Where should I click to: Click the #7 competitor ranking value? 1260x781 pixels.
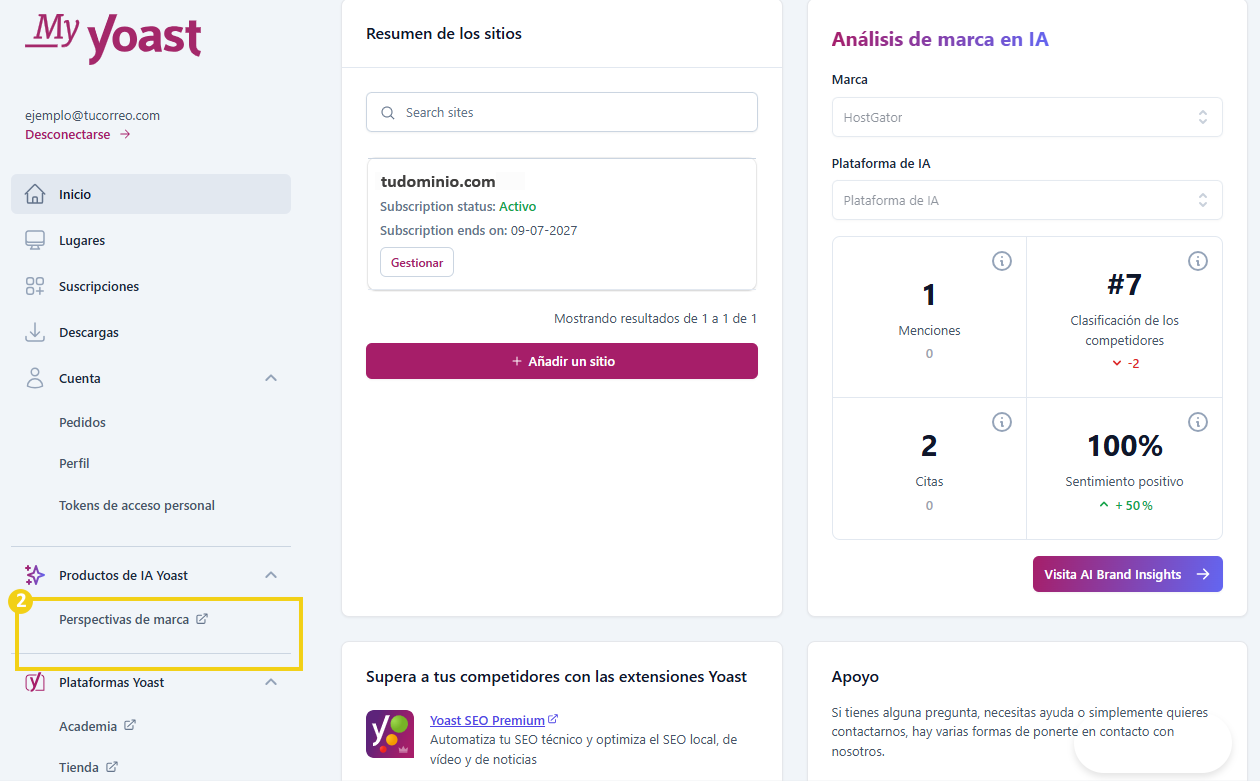click(x=1125, y=285)
